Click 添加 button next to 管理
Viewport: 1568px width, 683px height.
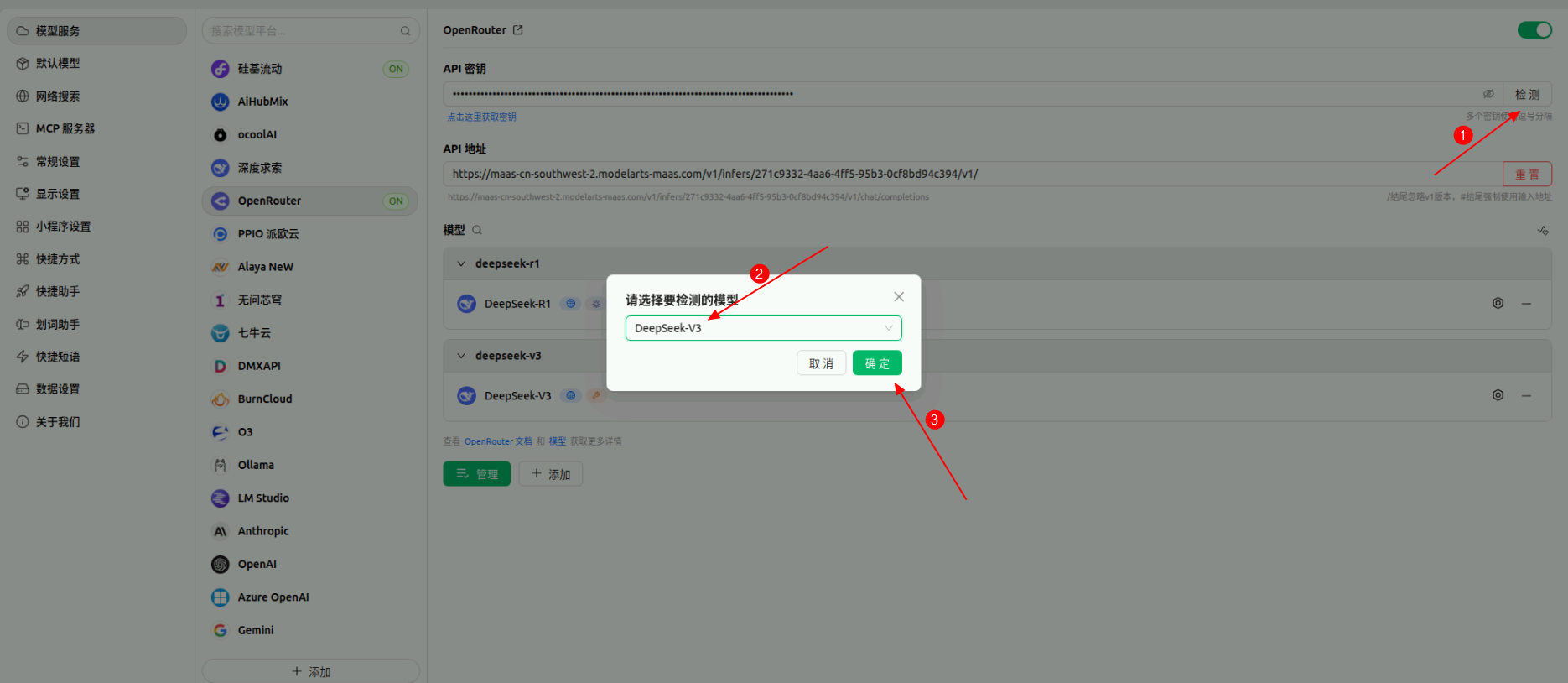tap(550, 474)
